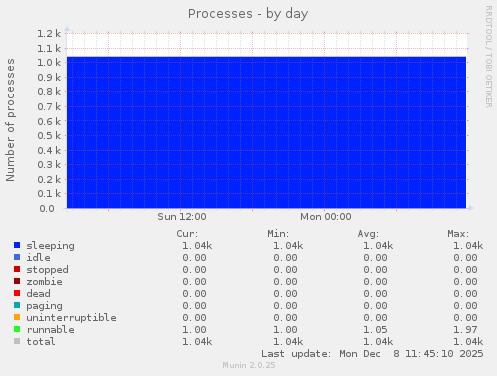Click total Max value 1.04k
The width and height of the screenshot is (497, 376).
[x=468, y=342]
